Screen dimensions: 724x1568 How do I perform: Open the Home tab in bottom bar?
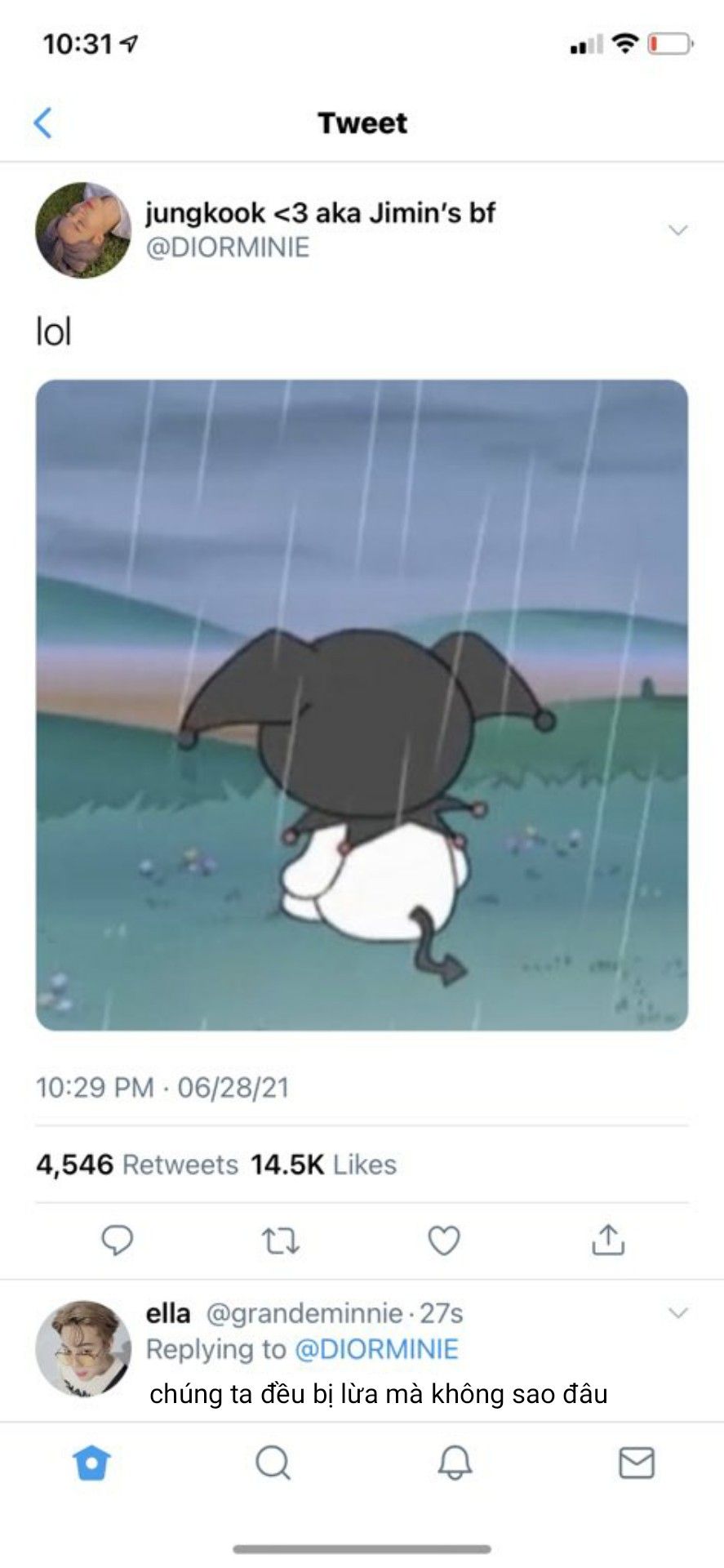click(91, 1463)
